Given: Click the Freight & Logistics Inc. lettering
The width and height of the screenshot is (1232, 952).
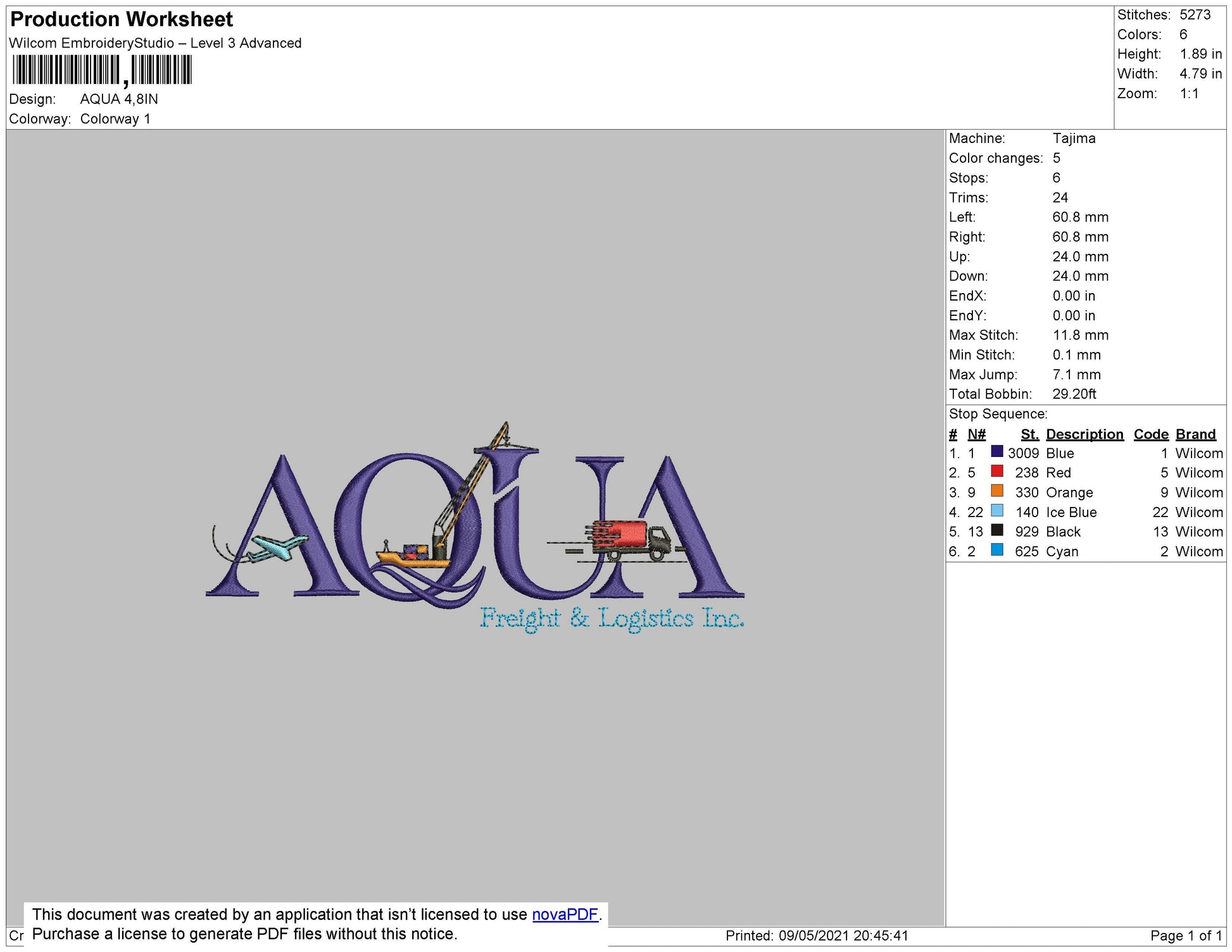Looking at the screenshot, I should click(x=612, y=619).
